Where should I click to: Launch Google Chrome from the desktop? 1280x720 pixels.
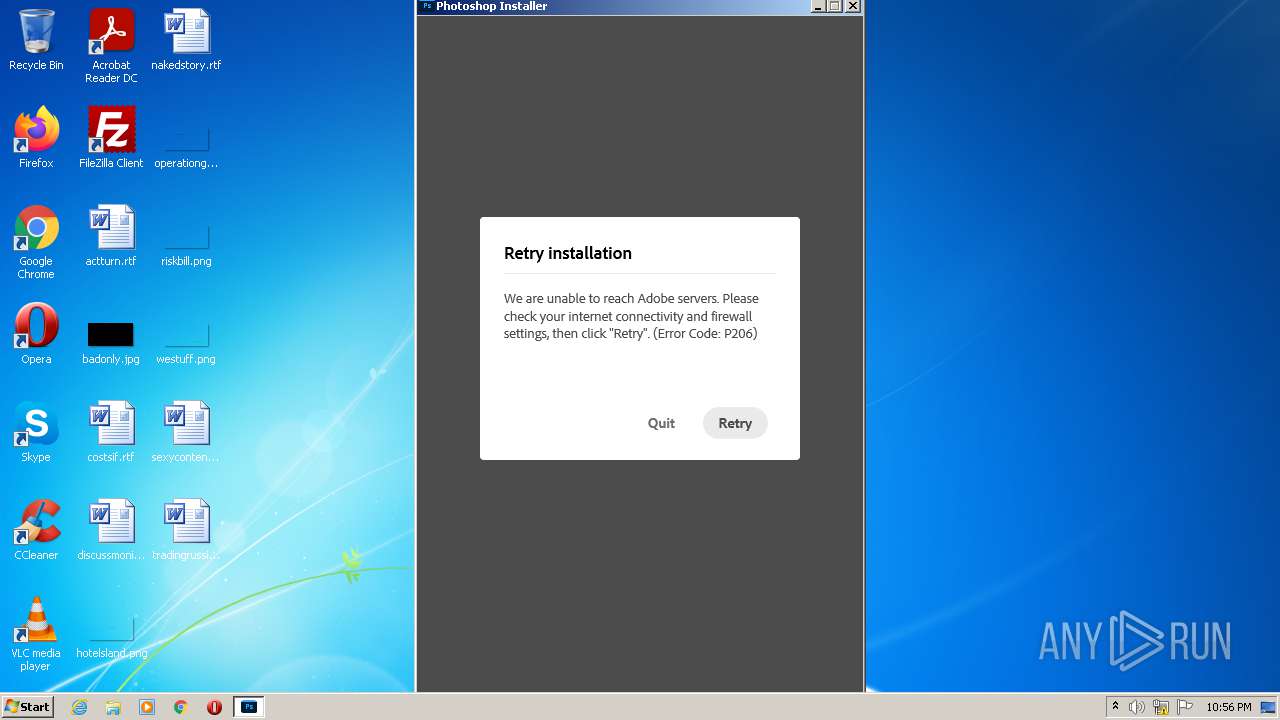click(x=36, y=242)
